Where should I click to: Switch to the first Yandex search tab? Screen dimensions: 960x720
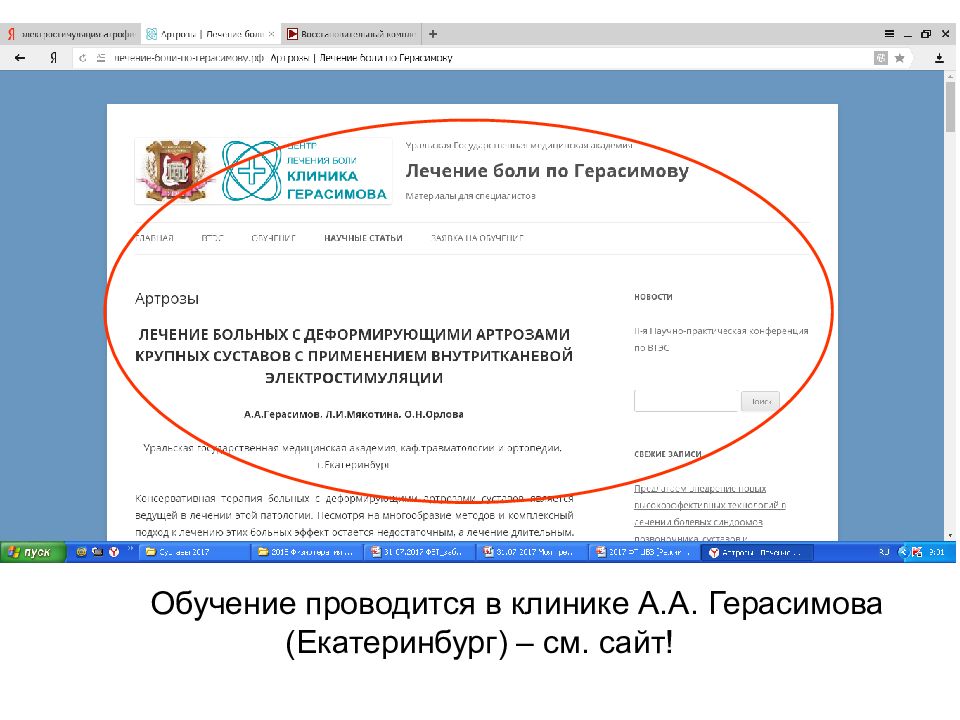(70, 34)
